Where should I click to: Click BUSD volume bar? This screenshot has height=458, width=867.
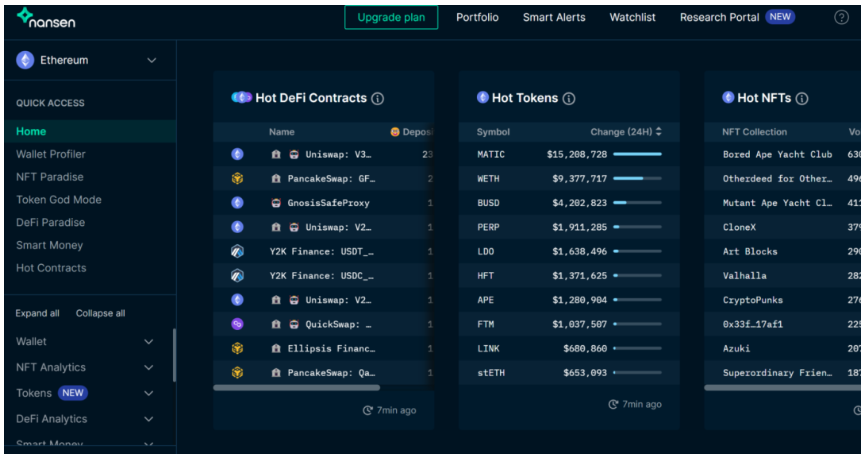[638, 203]
